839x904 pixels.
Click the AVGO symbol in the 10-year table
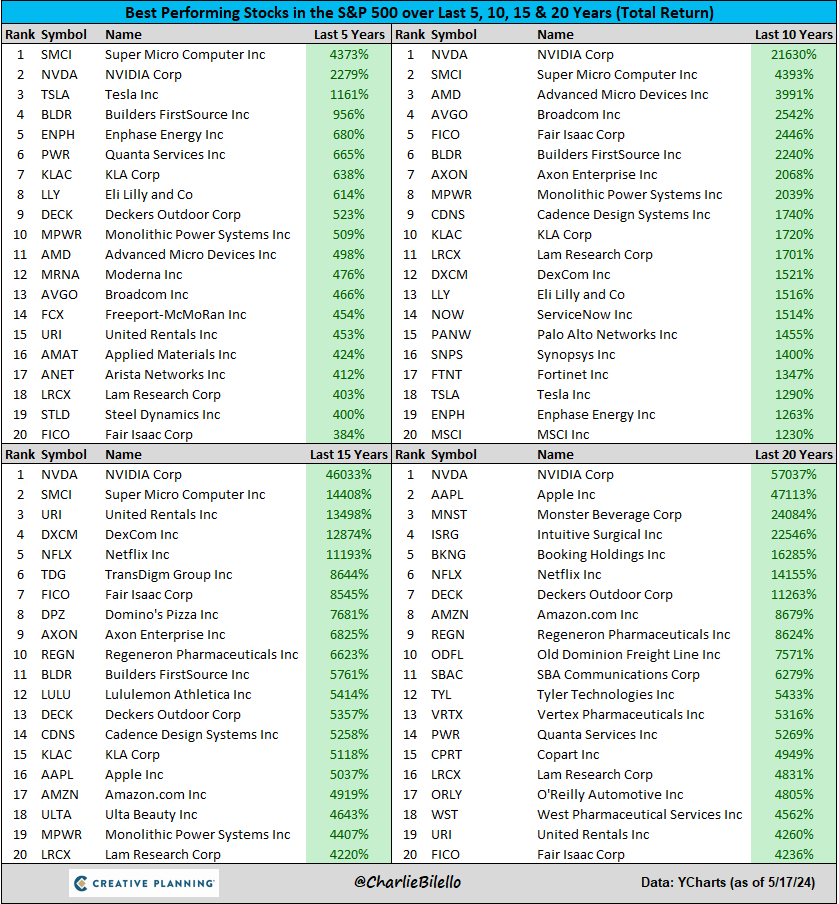(x=449, y=115)
